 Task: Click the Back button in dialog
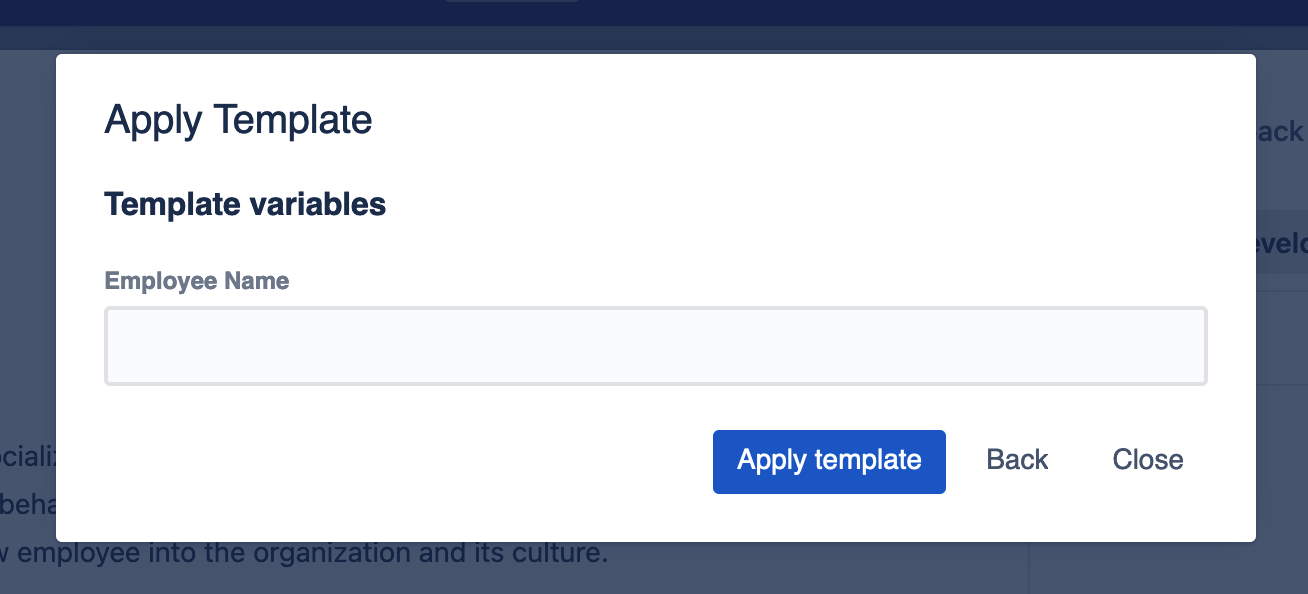1017,460
